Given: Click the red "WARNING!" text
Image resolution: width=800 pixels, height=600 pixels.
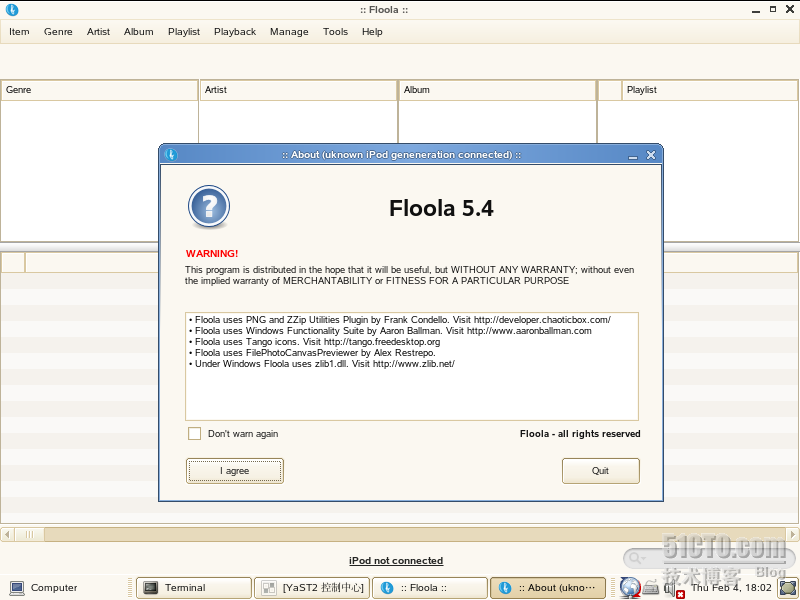Looking at the screenshot, I should (212, 254).
